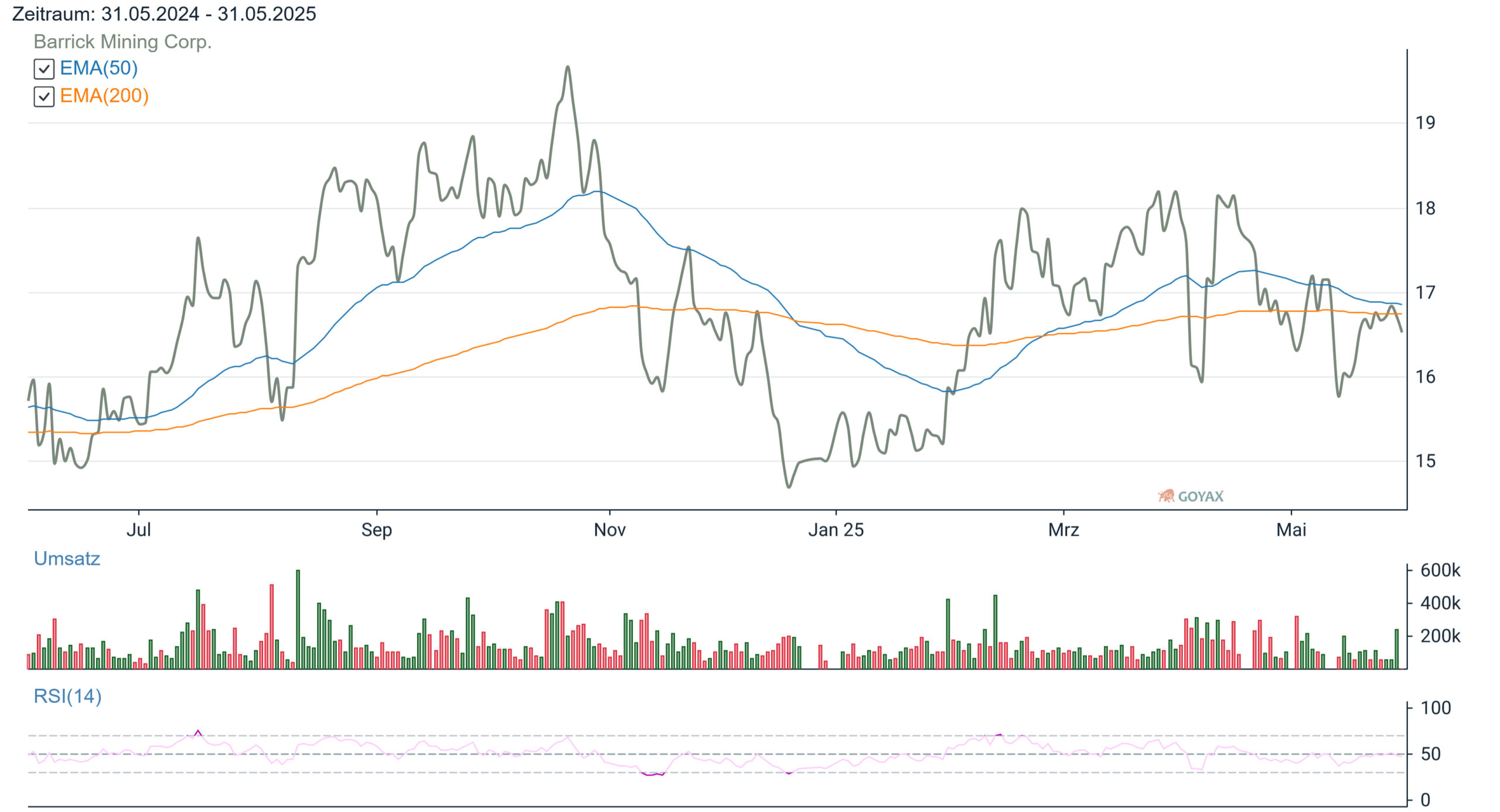
Task: Click the 16 price axis label
Action: [1426, 377]
